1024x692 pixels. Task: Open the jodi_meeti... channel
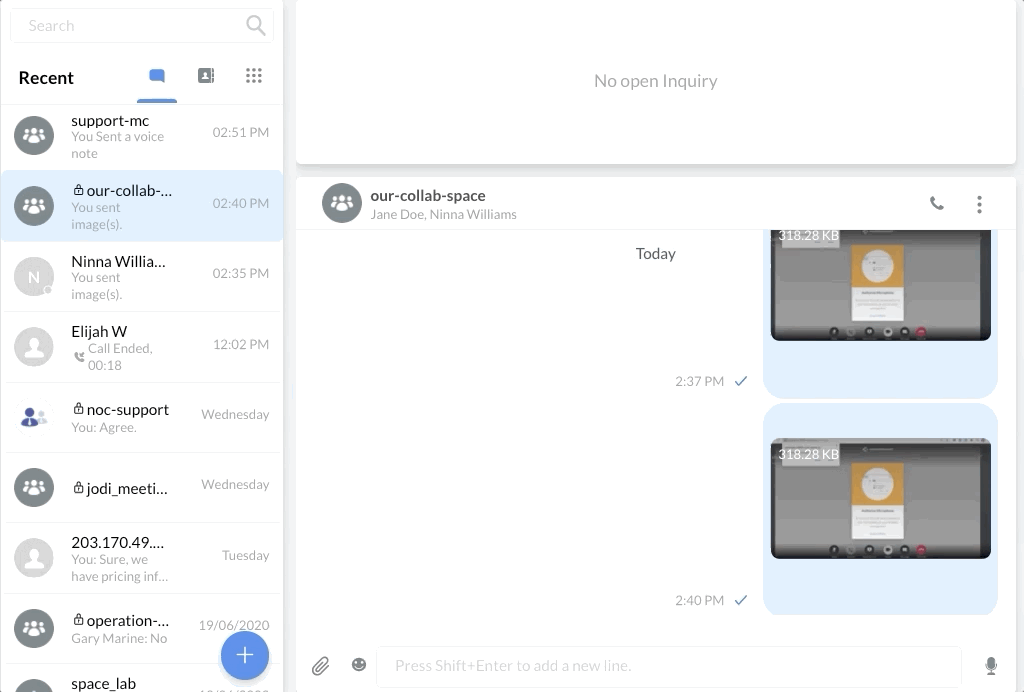pos(142,488)
